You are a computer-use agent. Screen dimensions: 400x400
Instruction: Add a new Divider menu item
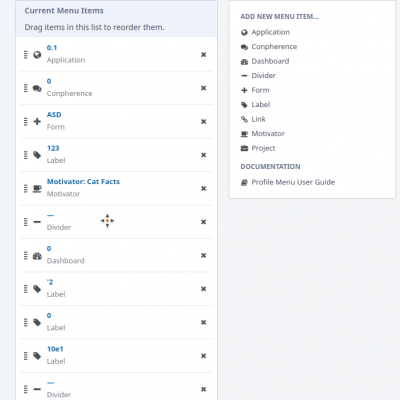tap(263, 75)
